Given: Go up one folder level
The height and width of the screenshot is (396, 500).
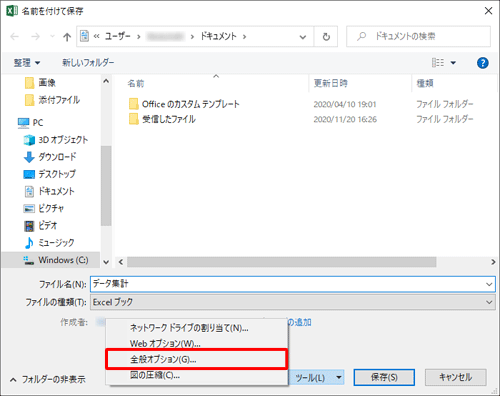Looking at the screenshot, I should (67, 36).
